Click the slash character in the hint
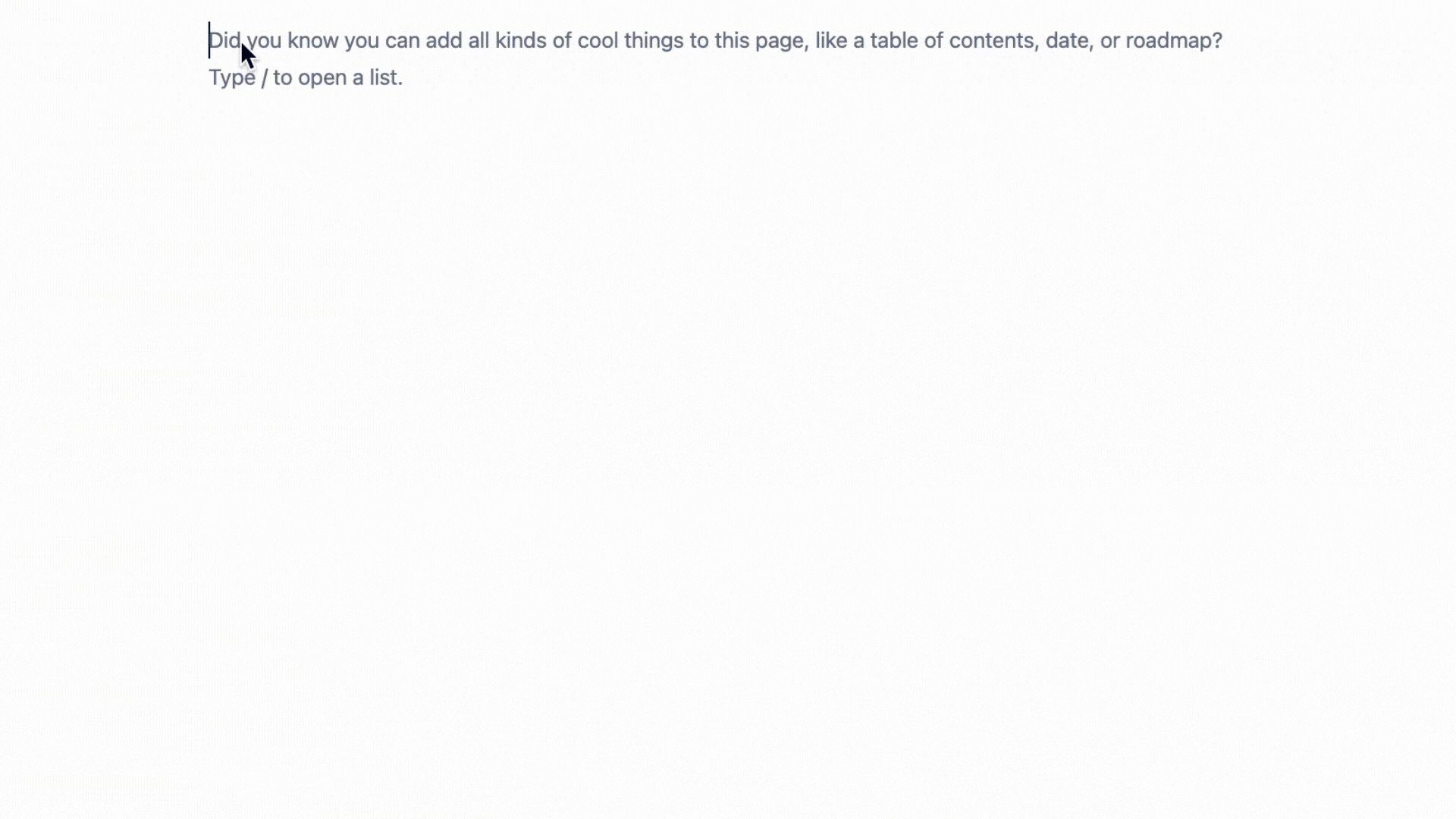Image resolution: width=1456 pixels, height=819 pixels. pyautogui.click(x=264, y=77)
